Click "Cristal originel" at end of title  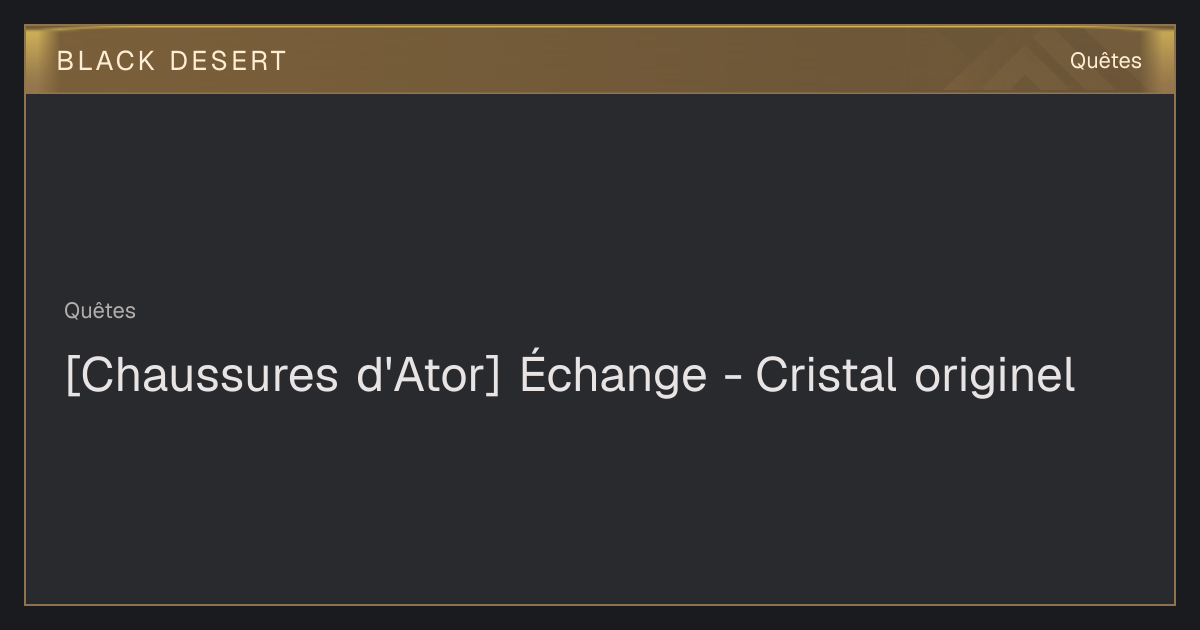click(x=915, y=375)
